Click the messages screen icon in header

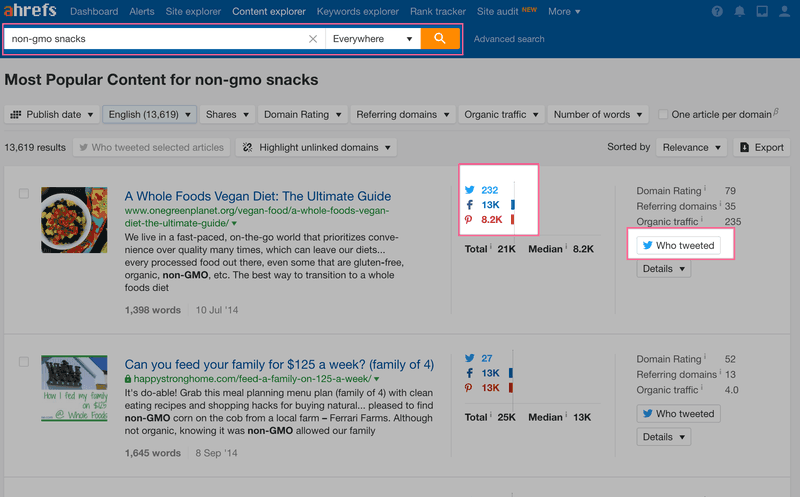point(762,11)
